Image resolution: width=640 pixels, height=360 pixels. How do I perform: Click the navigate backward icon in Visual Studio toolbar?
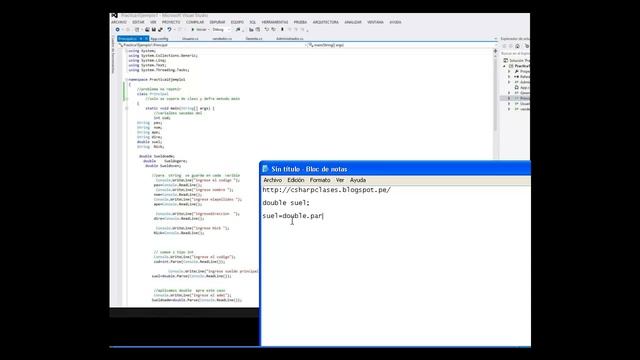click(x=118, y=30)
